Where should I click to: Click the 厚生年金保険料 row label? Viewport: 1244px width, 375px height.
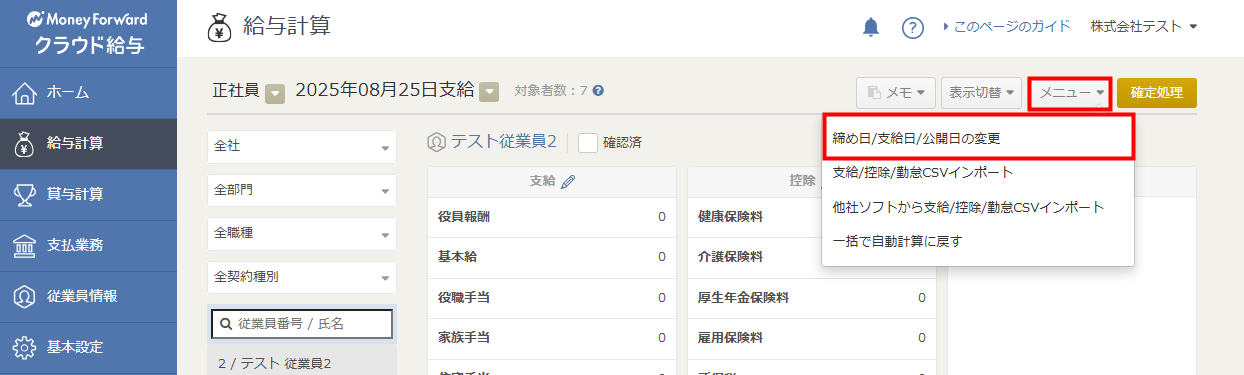(x=744, y=298)
